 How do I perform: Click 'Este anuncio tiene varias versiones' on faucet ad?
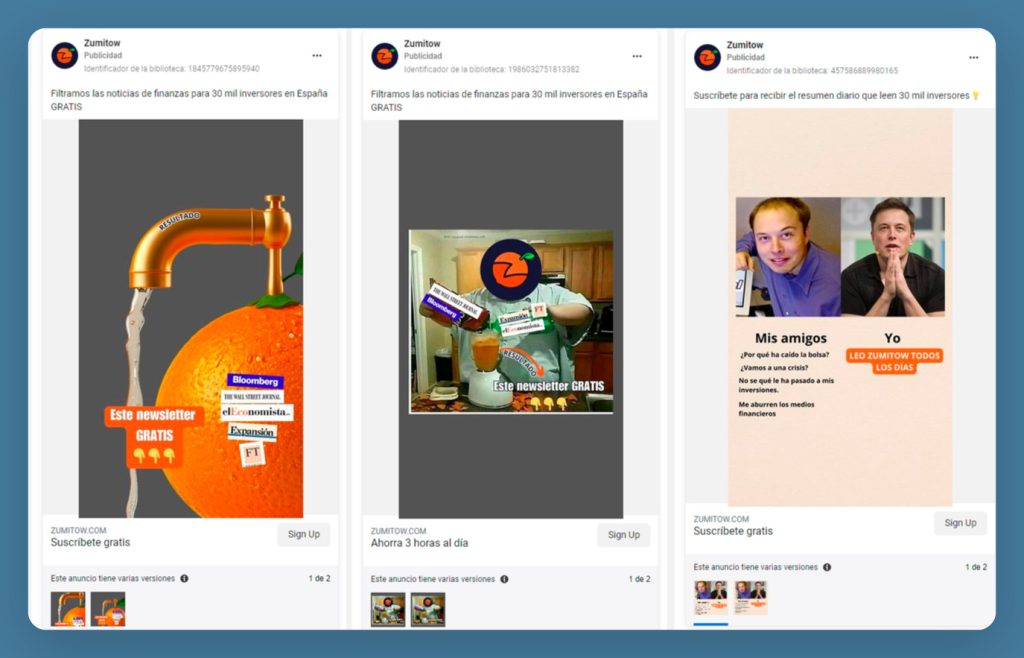[113, 578]
